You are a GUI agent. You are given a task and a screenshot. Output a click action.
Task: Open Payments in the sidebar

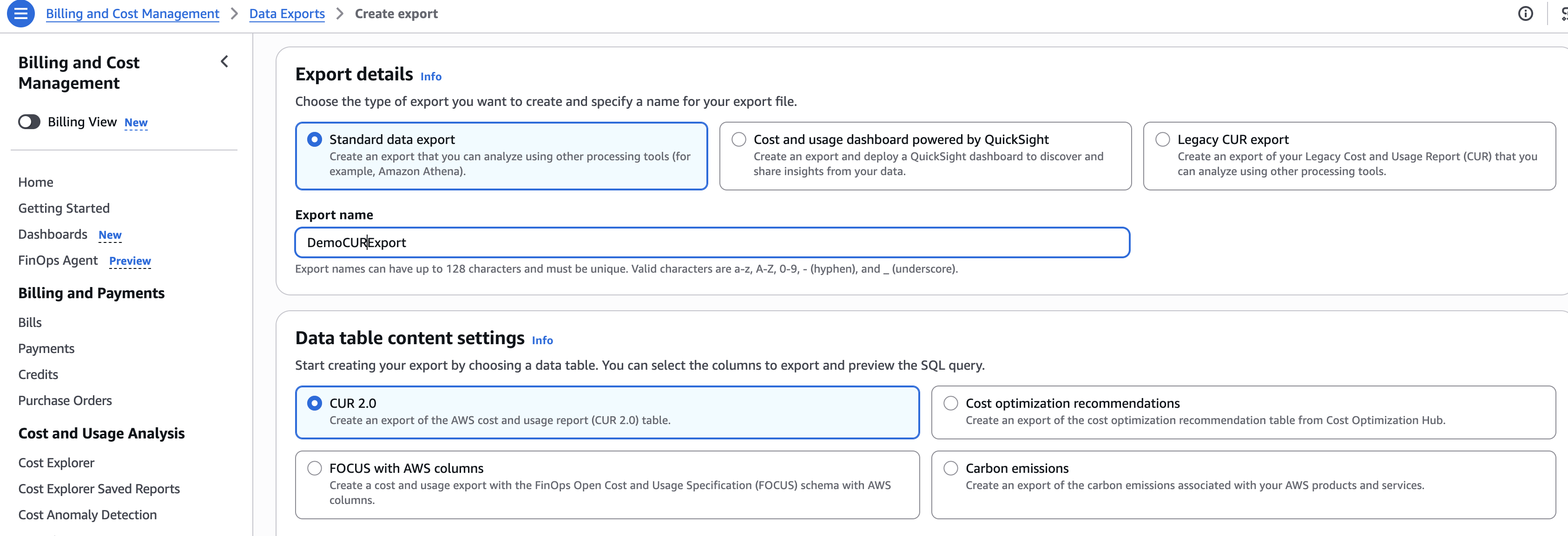pos(46,349)
